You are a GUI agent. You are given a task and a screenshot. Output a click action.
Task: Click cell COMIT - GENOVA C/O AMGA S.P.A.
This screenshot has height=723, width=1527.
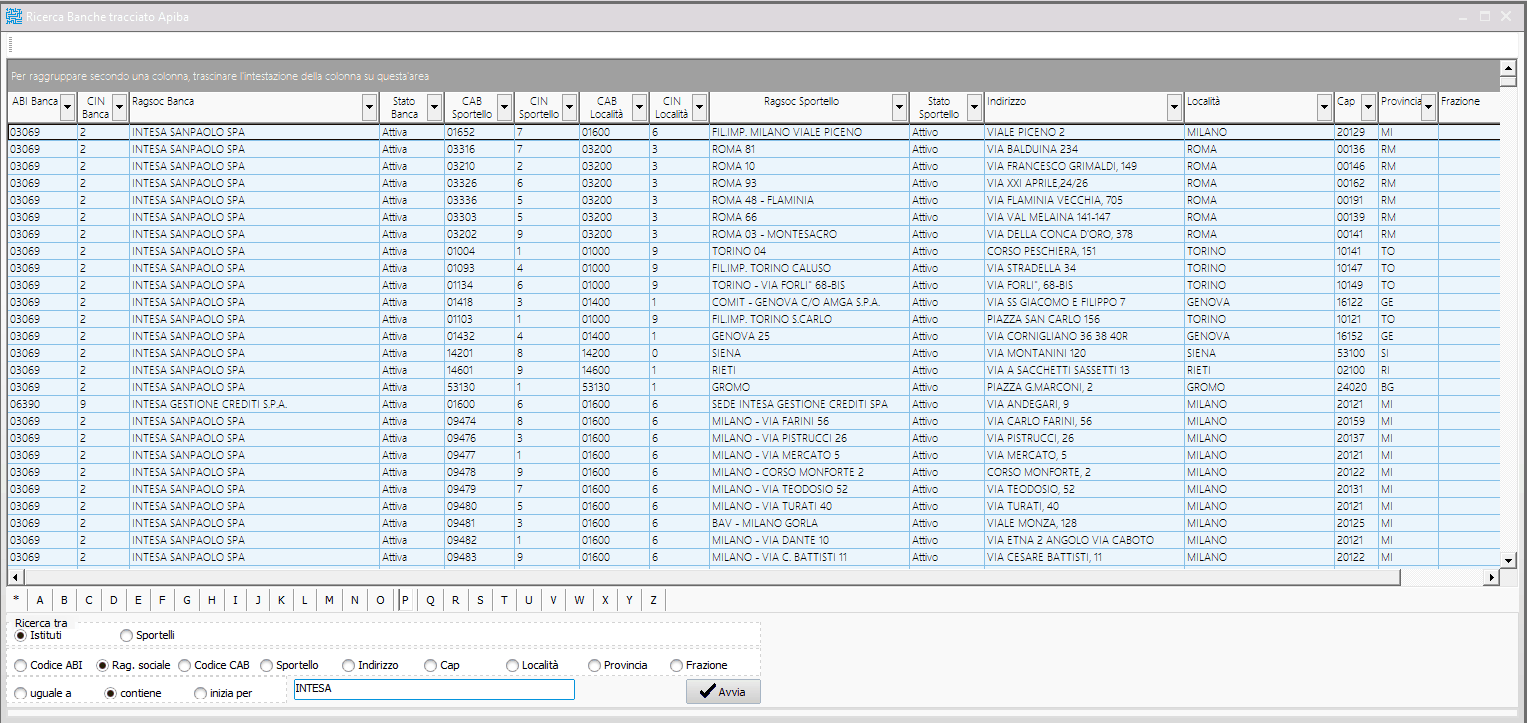(809, 302)
